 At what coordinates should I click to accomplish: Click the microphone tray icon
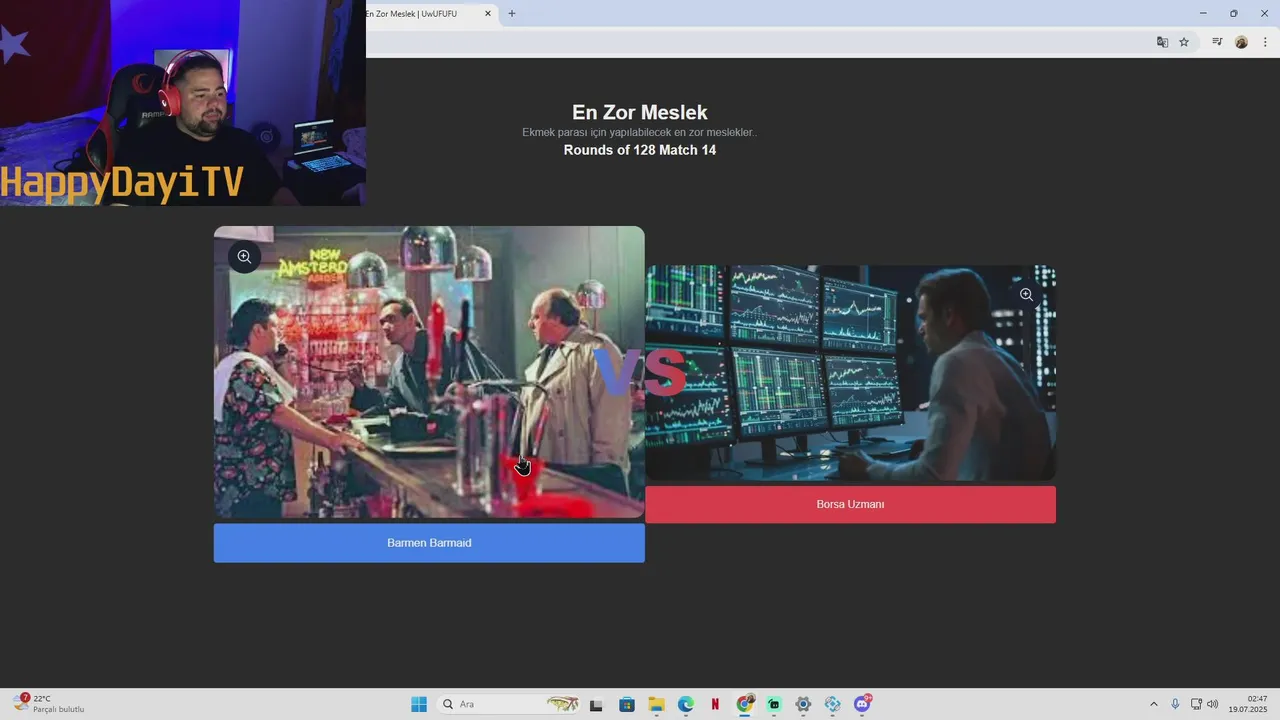1175,704
